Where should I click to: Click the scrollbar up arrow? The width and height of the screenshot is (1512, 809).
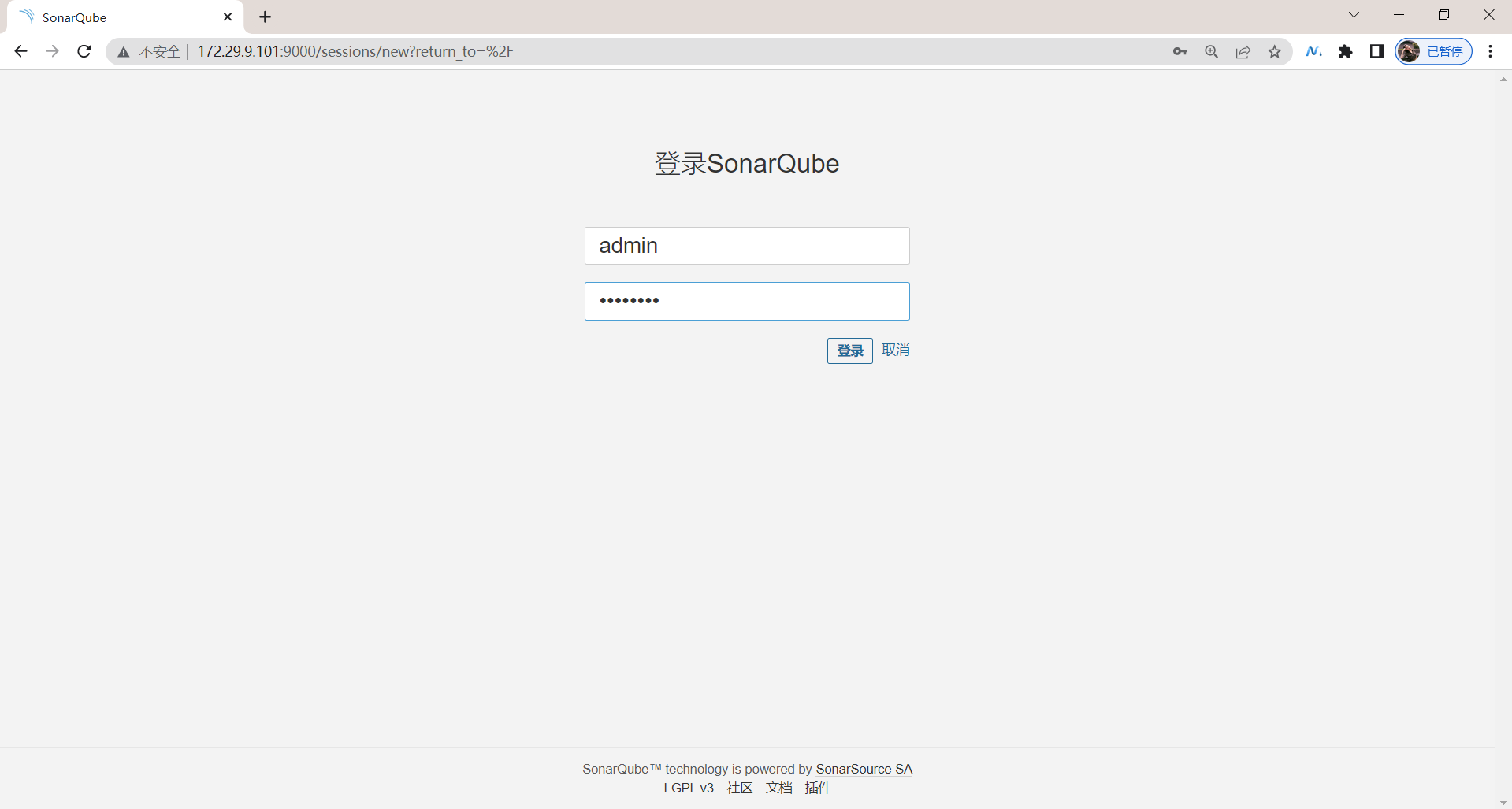point(1503,80)
